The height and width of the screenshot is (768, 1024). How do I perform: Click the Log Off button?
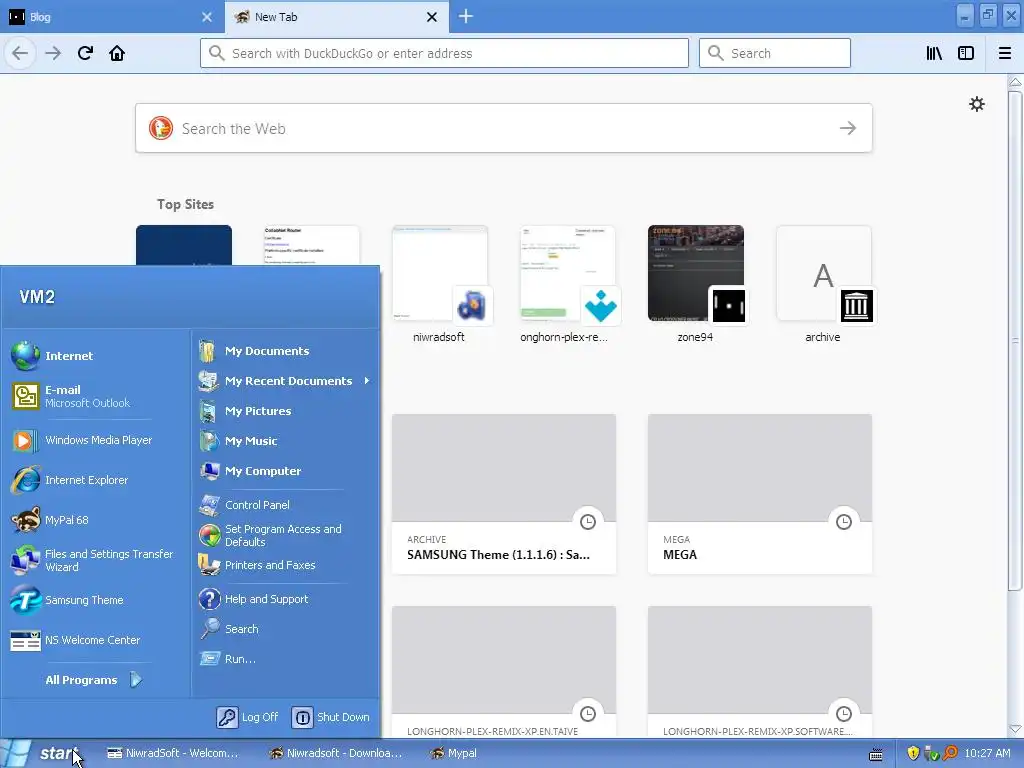[248, 717]
